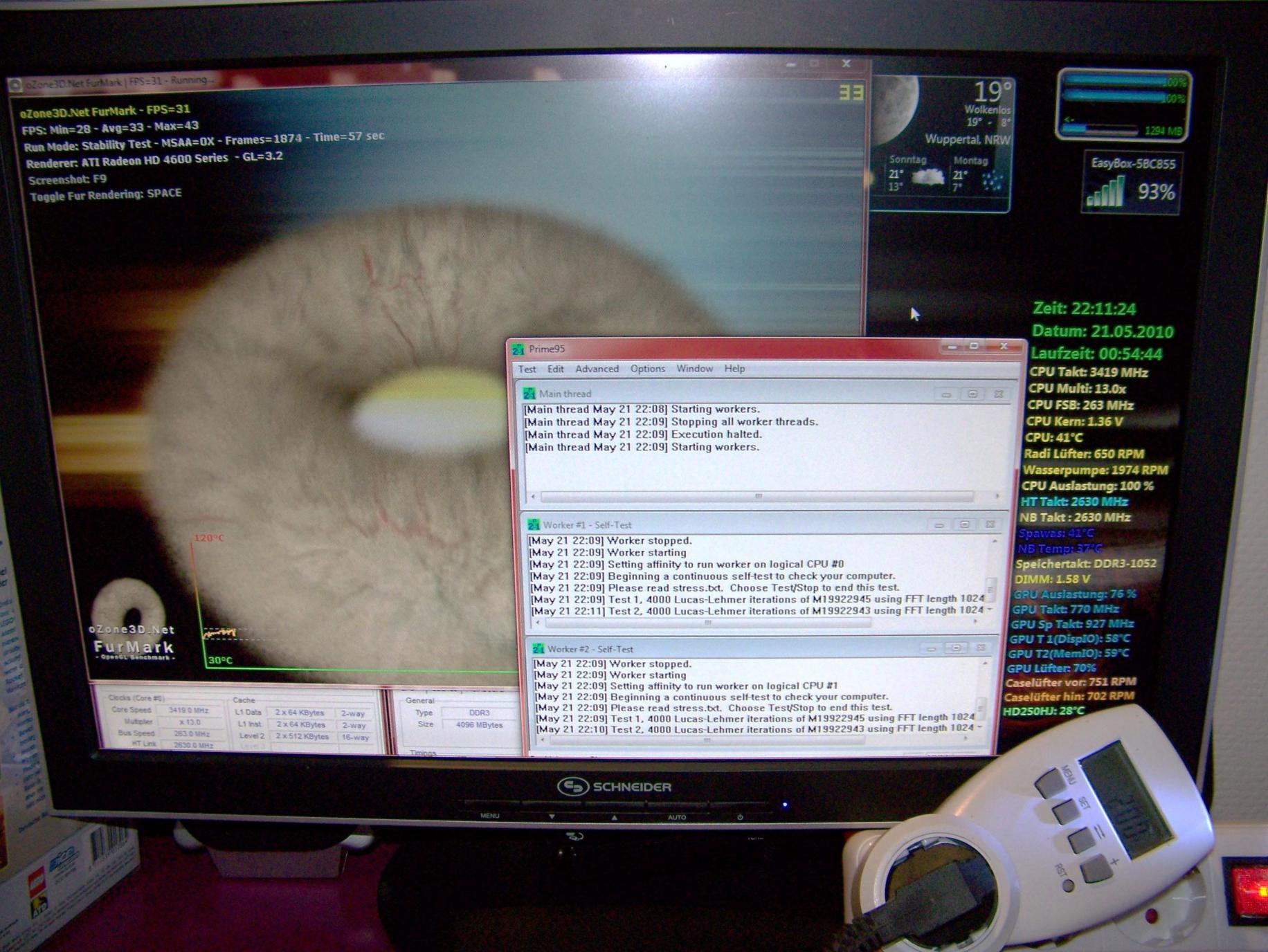The height and width of the screenshot is (952, 1268).
Task: Minimize the Prime95 main window
Action: coord(952,346)
